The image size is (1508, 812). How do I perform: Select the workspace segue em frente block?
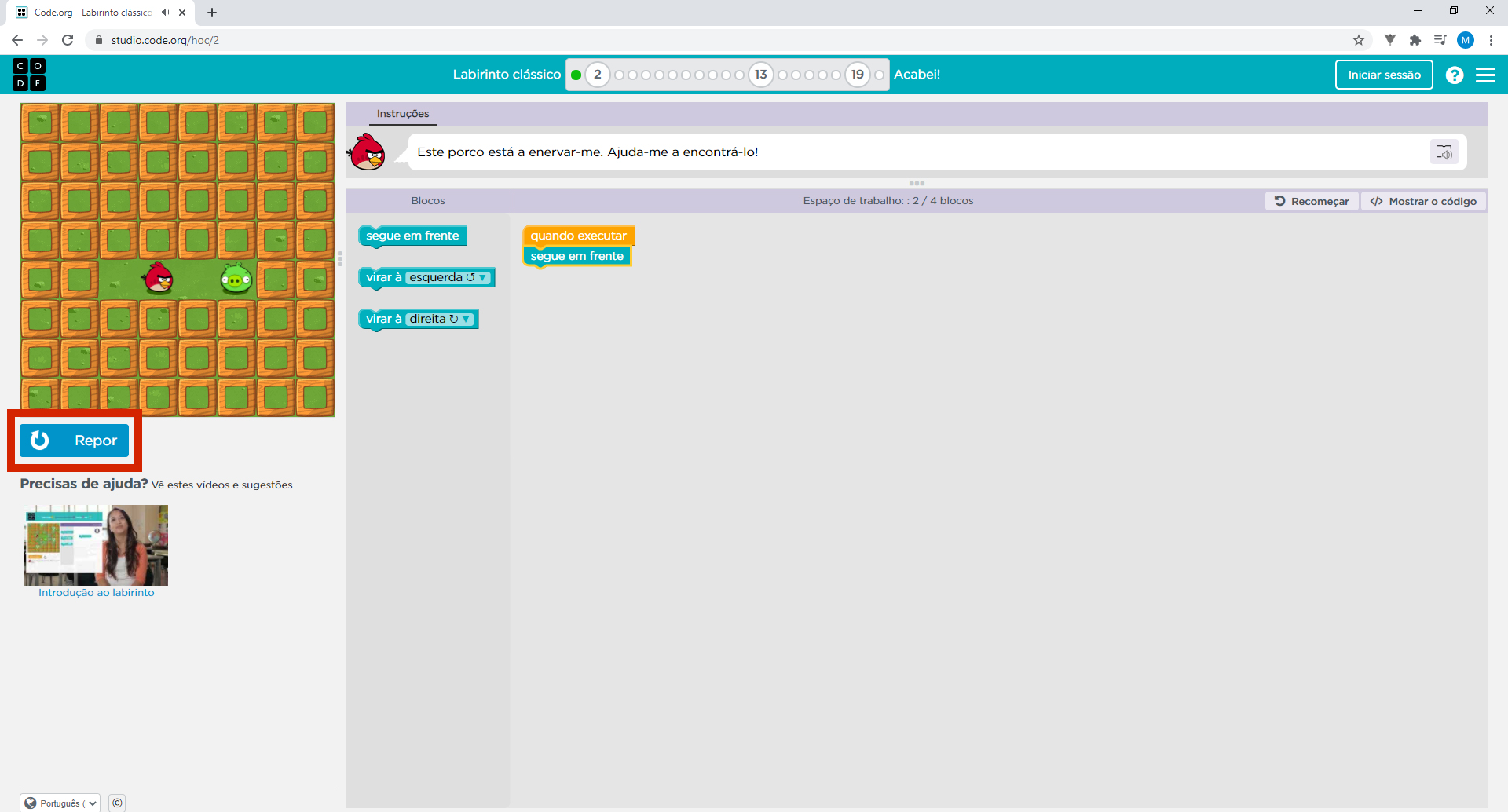[x=577, y=256]
